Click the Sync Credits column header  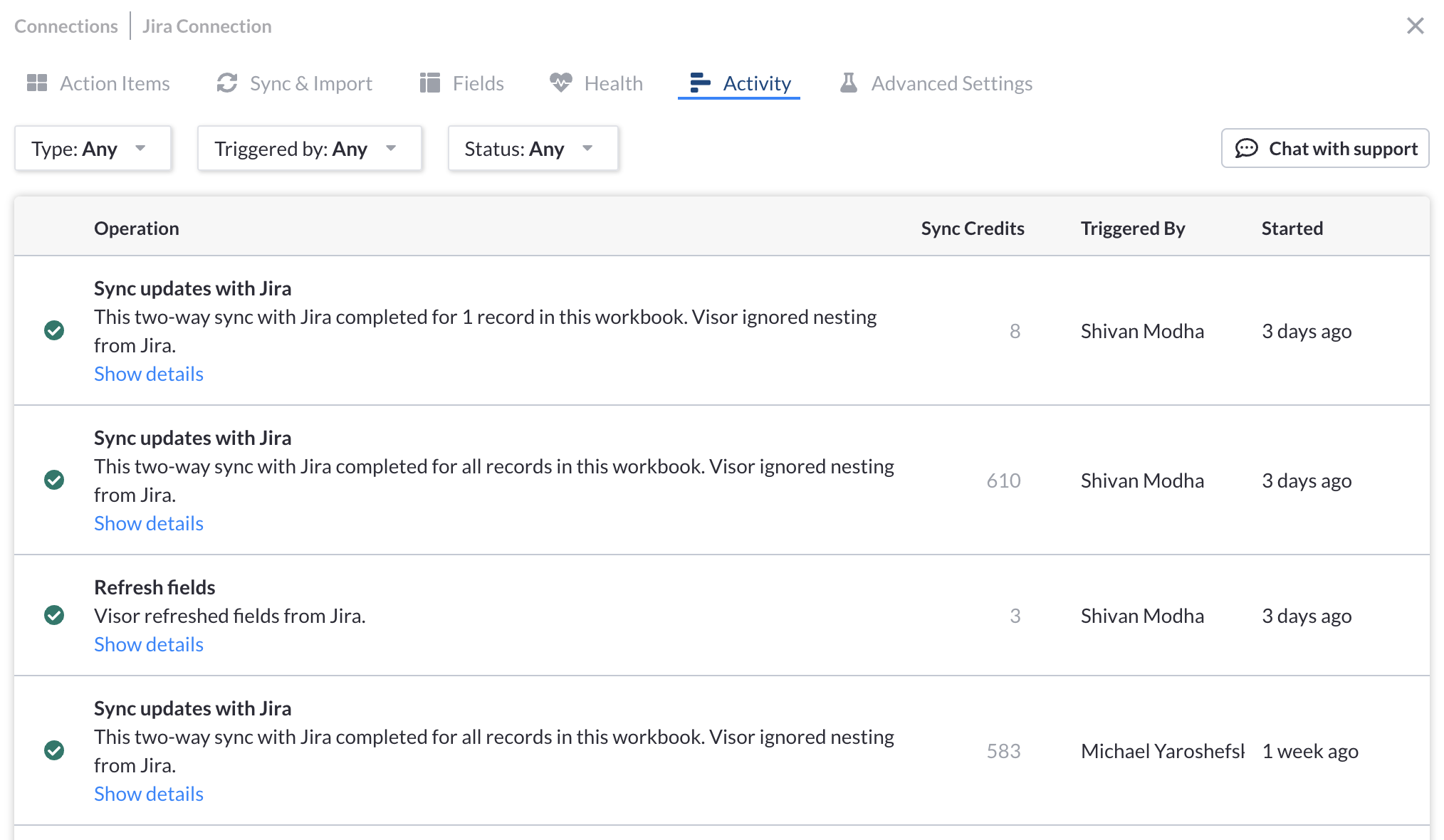[973, 229]
